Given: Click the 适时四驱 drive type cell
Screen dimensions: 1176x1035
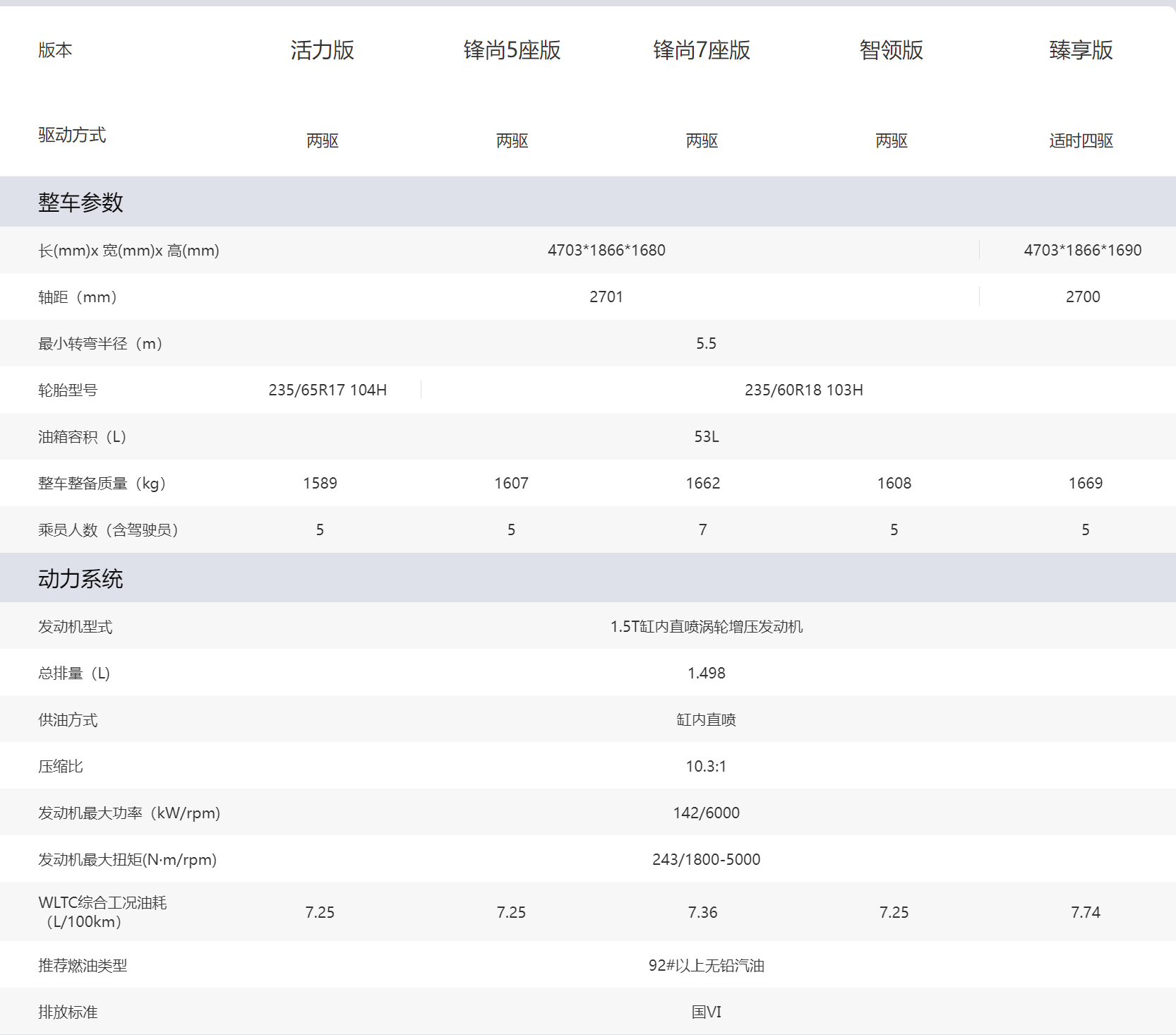Looking at the screenshot, I should click(x=1081, y=140).
